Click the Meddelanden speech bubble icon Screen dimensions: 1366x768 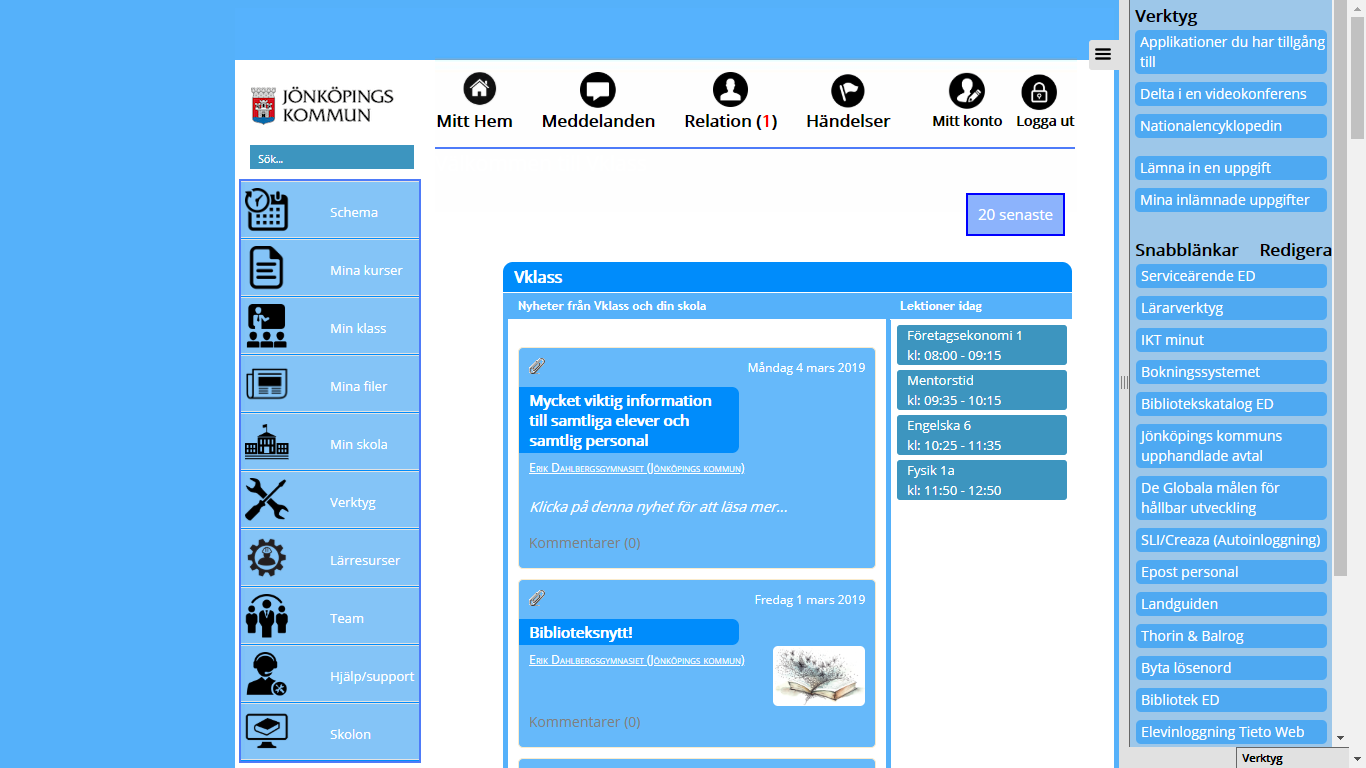pyautogui.click(x=598, y=90)
